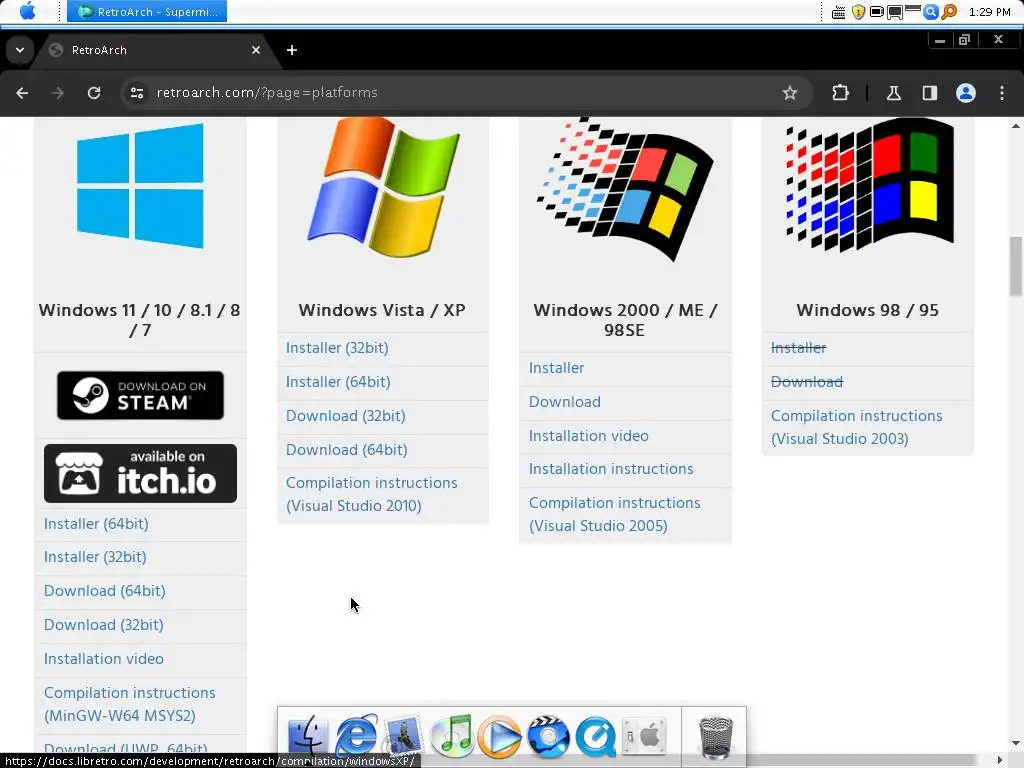Screen dimensions: 1024x768
Task: Open Installation video under Windows 2000 / ME
Action: (x=588, y=436)
